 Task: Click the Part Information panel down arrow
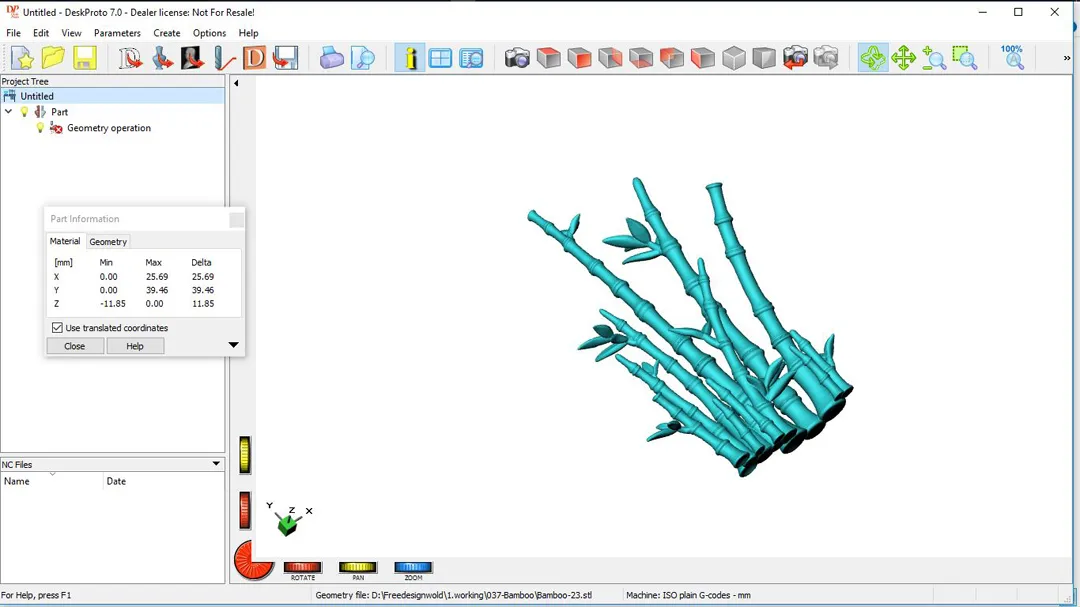(233, 344)
